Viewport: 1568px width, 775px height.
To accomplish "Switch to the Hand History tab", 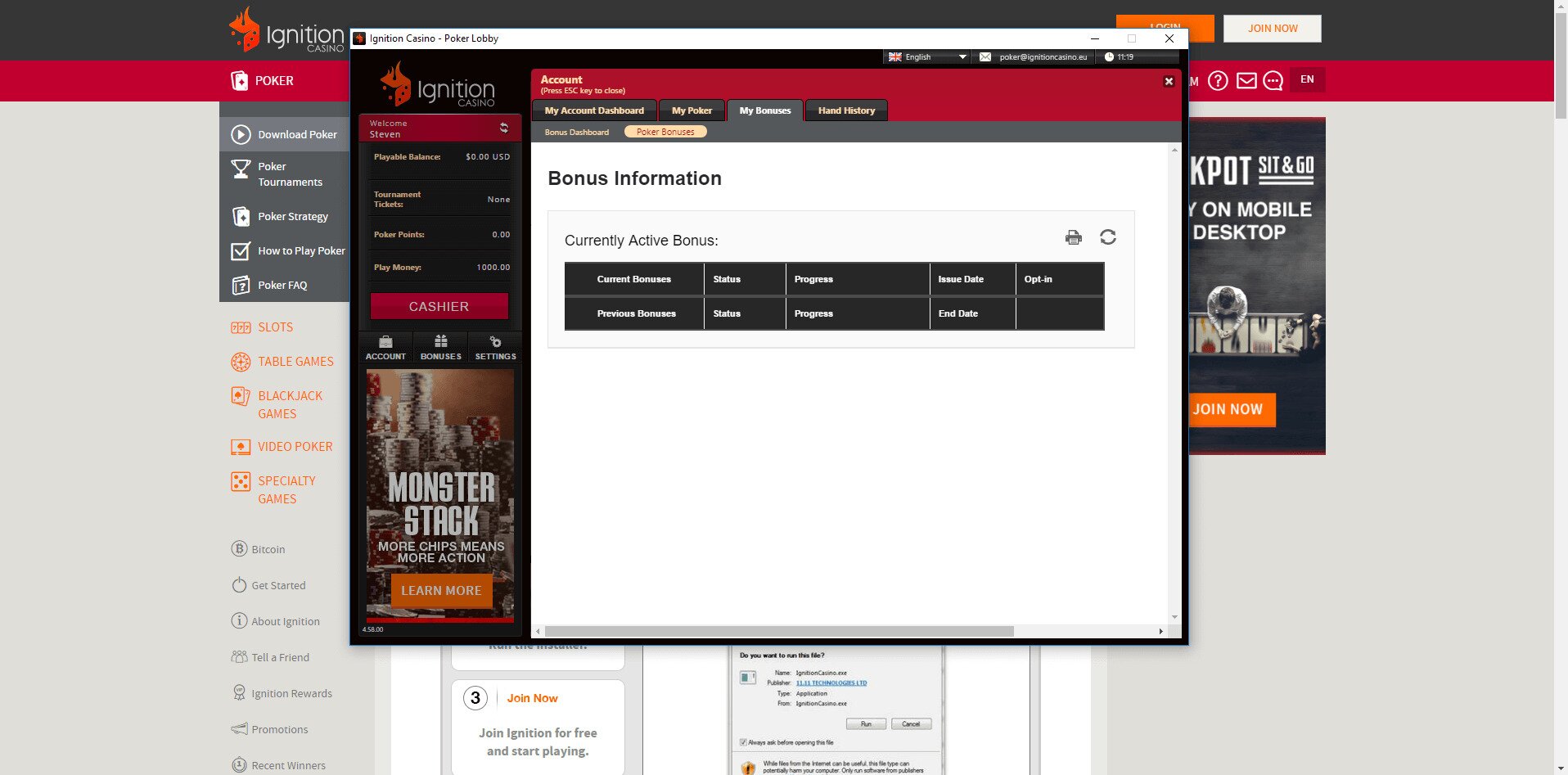I will pyautogui.click(x=845, y=110).
